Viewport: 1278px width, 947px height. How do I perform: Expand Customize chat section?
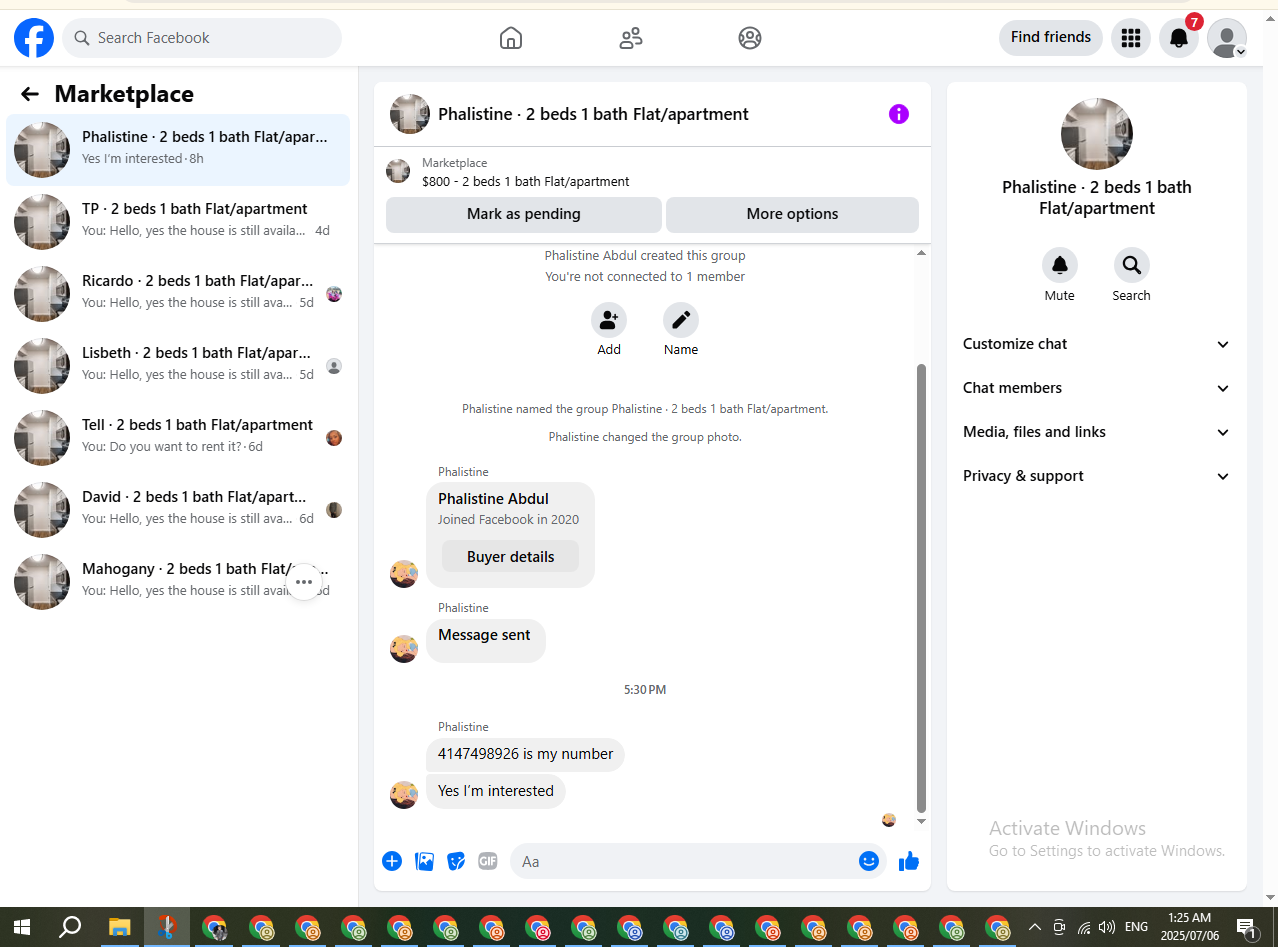tap(1097, 344)
